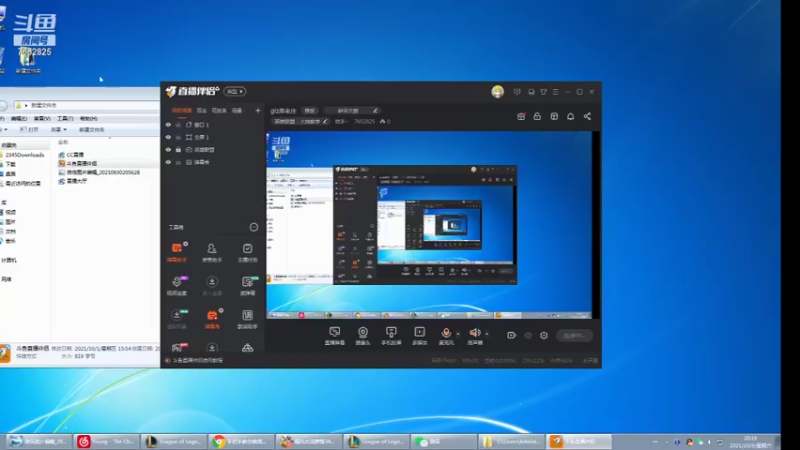This screenshot has width=800, height=450.
Task: Open the user avatar in title bar
Action: pyautogui.click(x=497, y=91)
